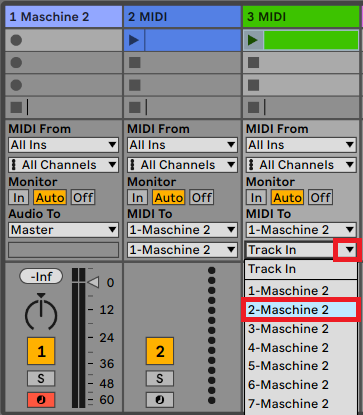363x415 pixels.
Task: Select the 2 MIDI track header
Action: pyautogui.click(x=182, y=17)
